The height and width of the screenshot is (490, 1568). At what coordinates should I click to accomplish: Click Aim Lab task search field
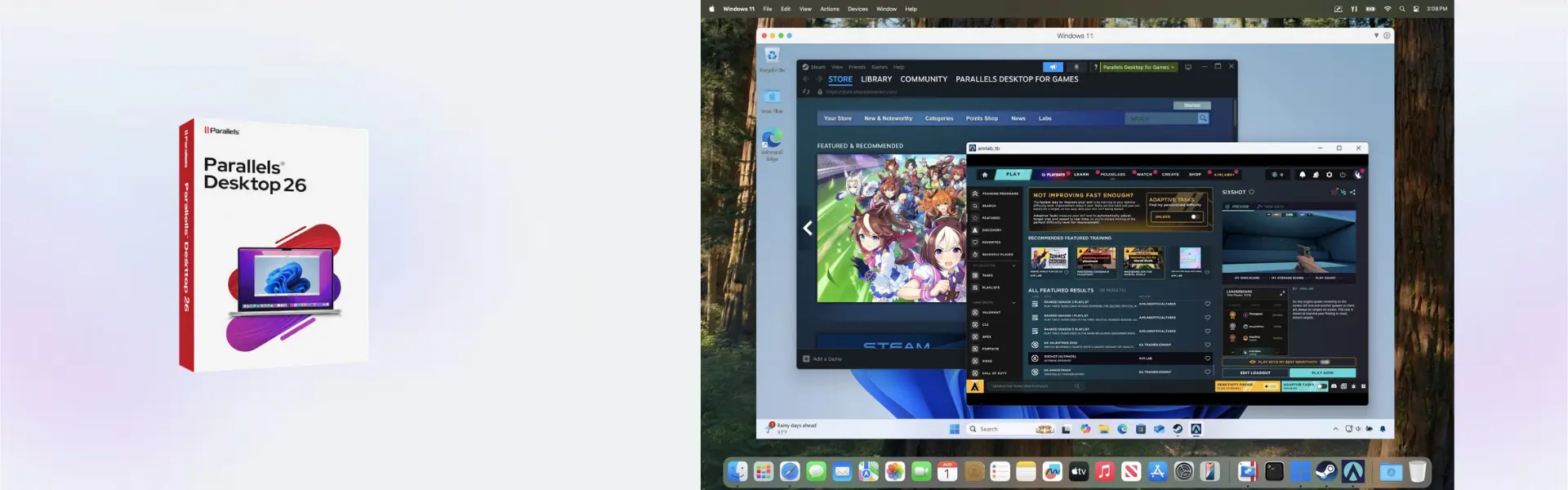1036,386
